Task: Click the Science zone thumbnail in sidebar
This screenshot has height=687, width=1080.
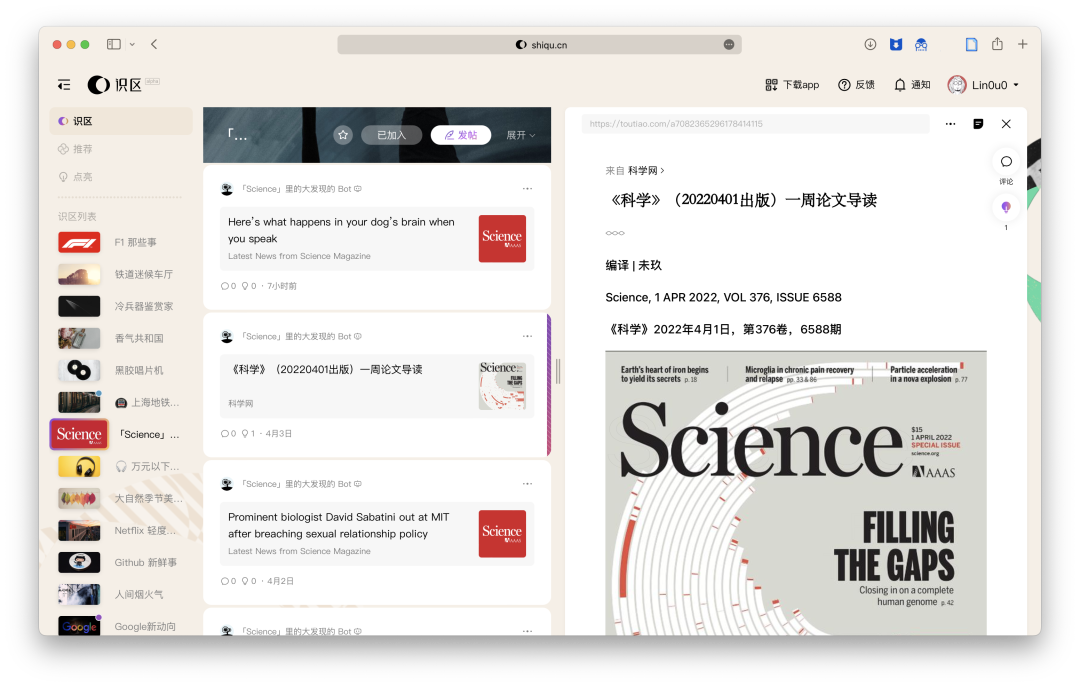Action: [x=79, y=434]
